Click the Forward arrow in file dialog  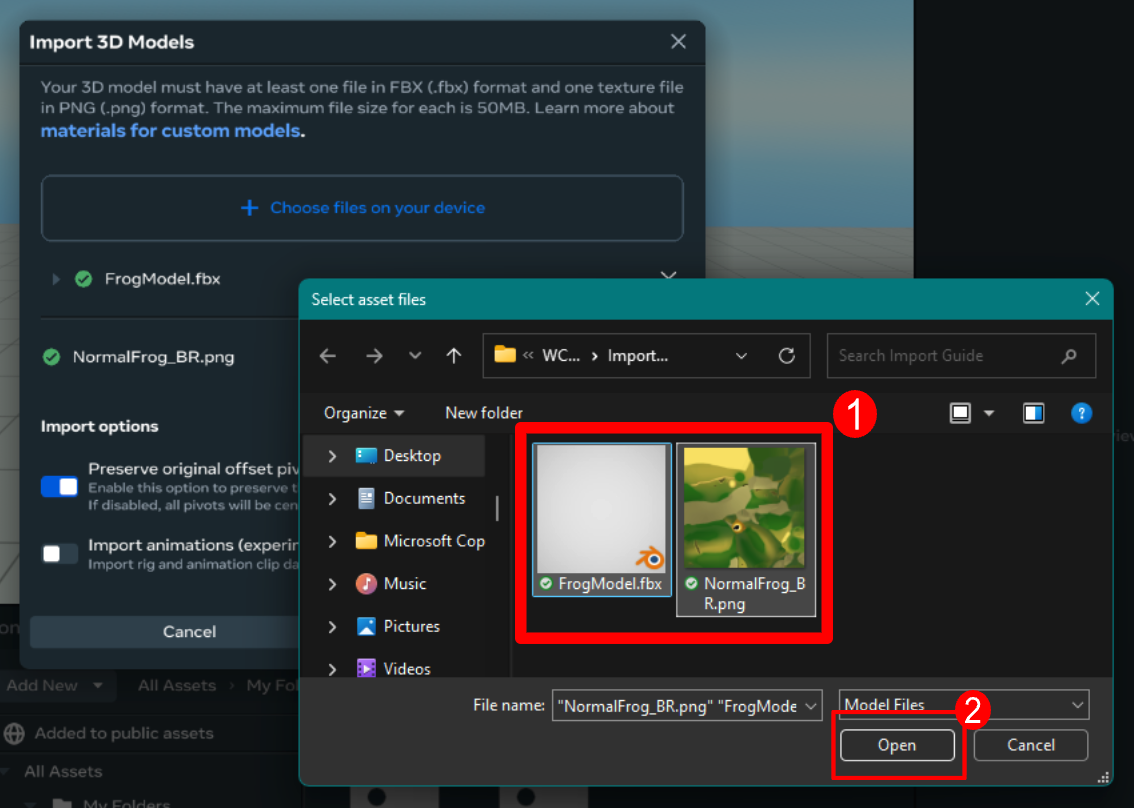374,356
